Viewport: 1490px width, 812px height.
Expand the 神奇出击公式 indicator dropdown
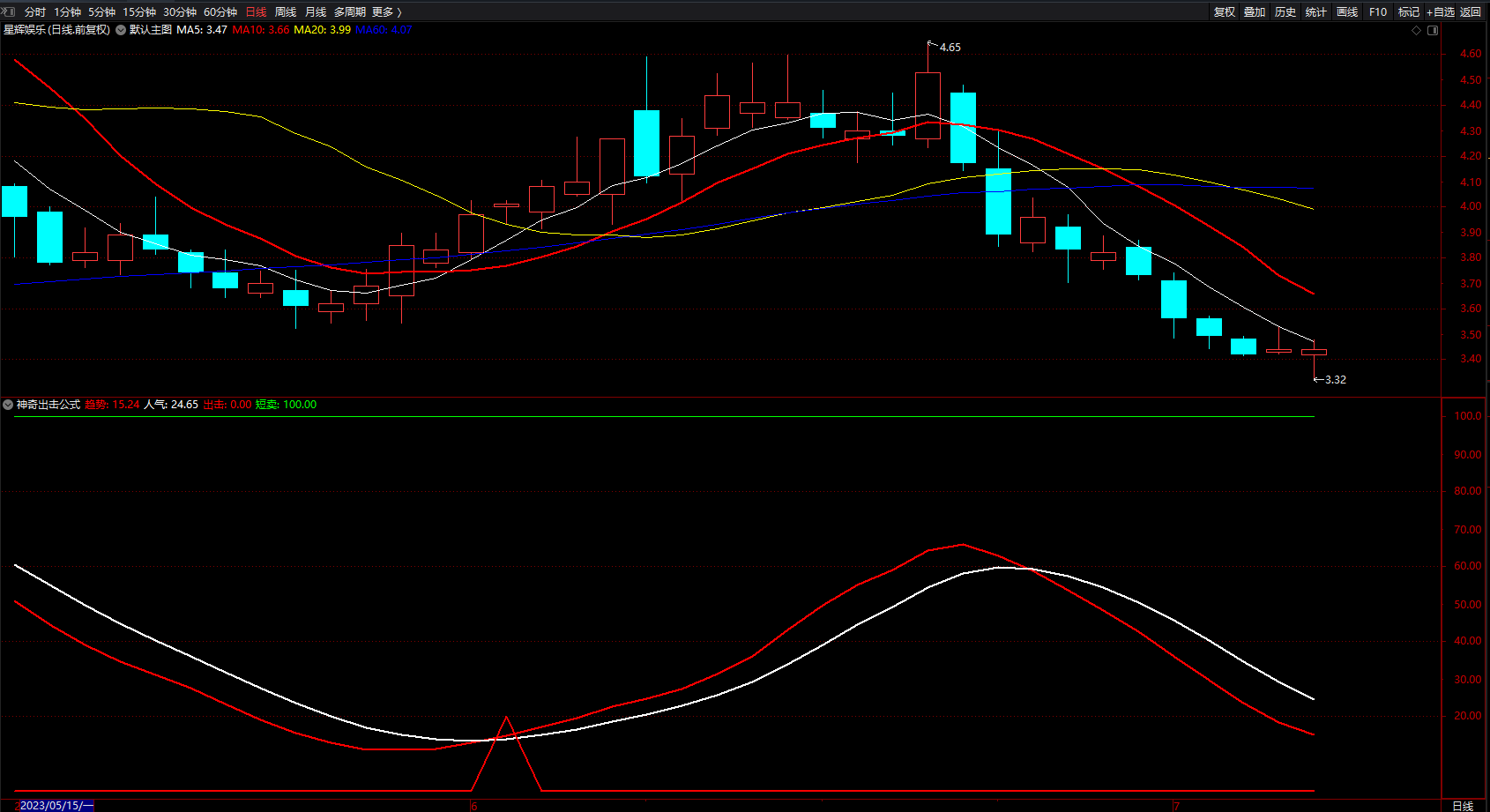coord(8,405)
